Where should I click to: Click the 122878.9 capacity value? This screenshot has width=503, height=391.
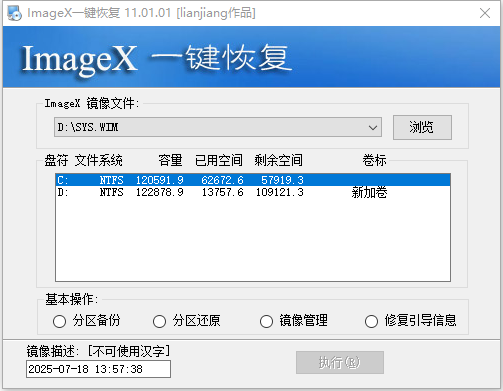click(x=160, y=192)
